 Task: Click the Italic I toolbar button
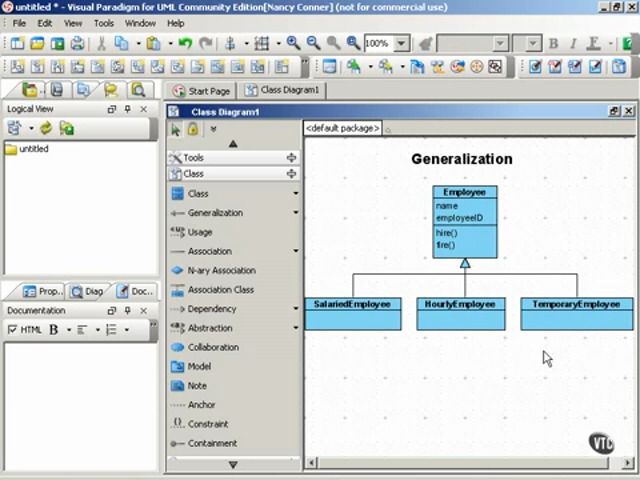[573, 43]
